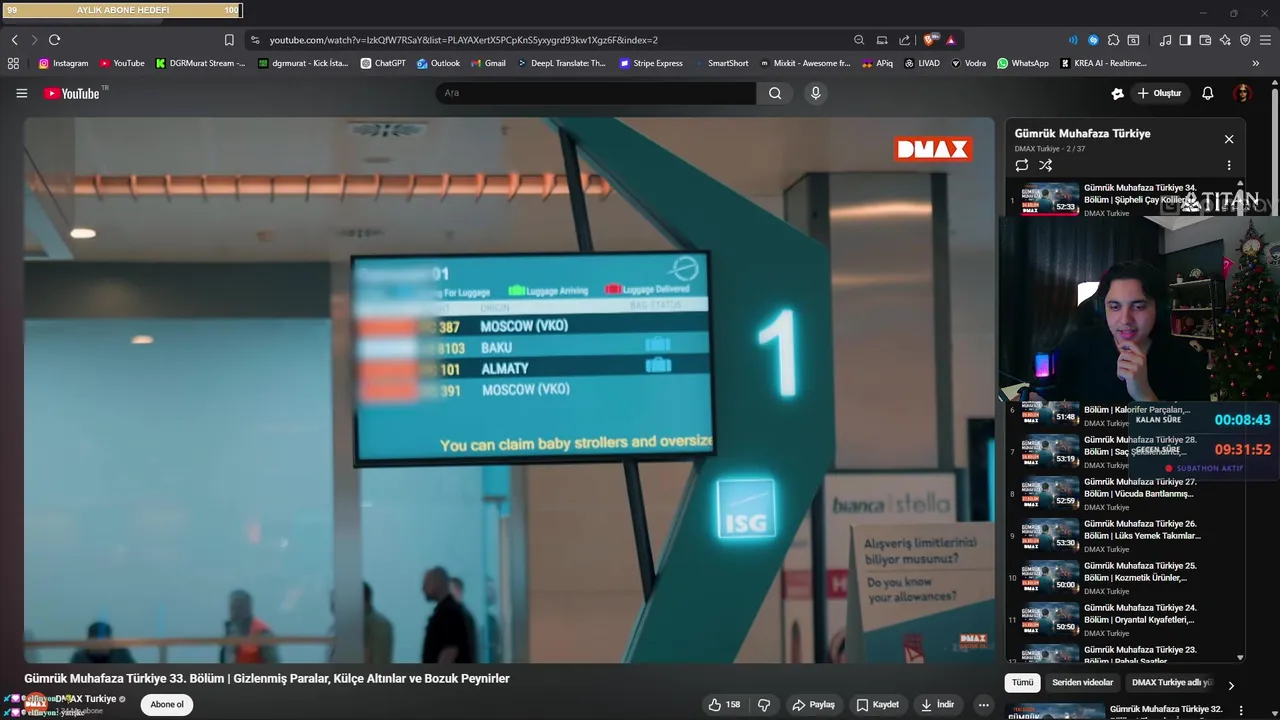Viewport: 1280px width, 720px height.
Task: Dislike the video with thumbs down
Action: click(x=764, y=704)
